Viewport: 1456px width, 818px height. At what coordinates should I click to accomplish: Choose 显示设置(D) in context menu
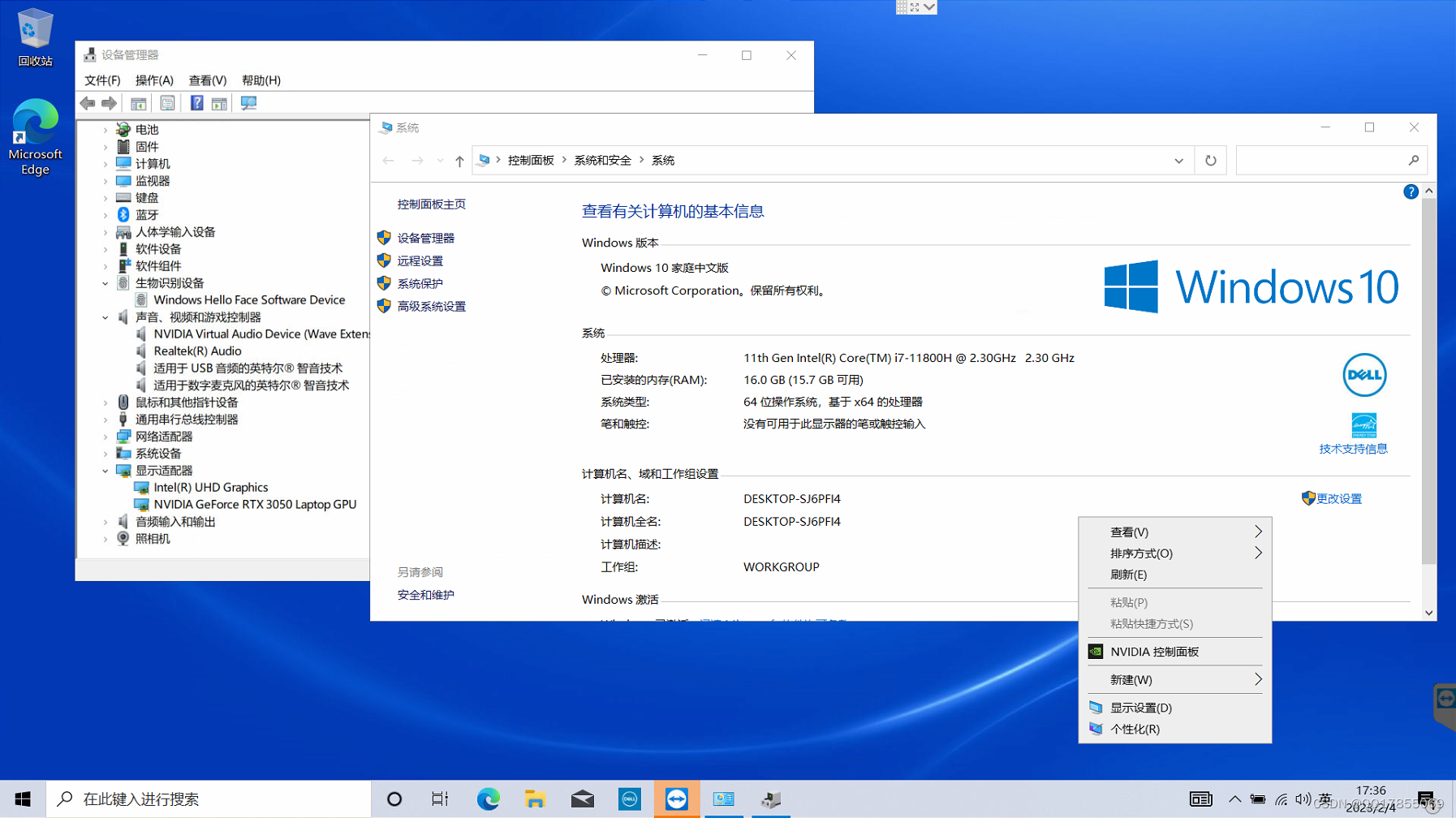[x=1174, y=708]
